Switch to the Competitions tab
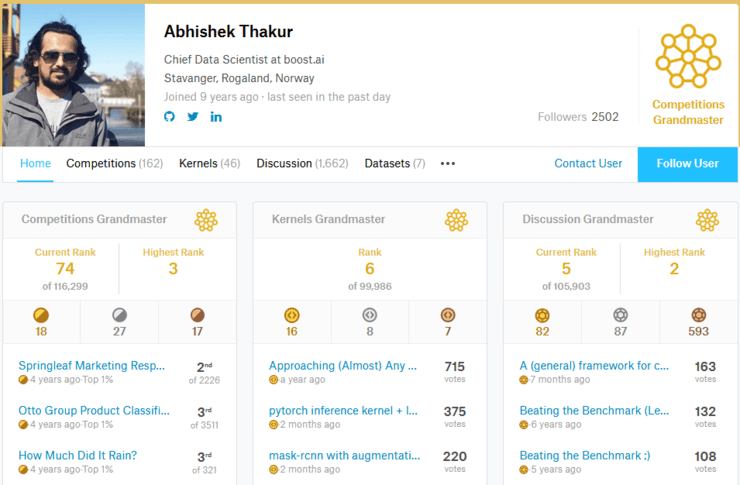This screenshot has height=485, width=740. 114,163
